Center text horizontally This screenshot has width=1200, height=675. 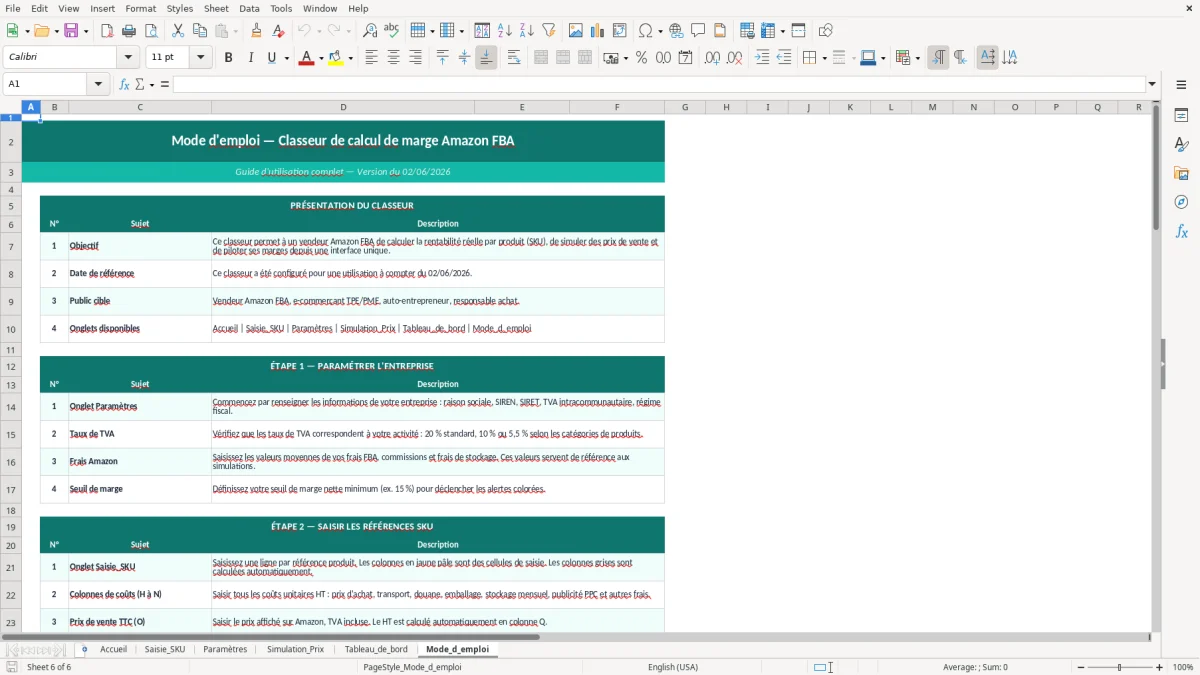[x=394, y=58]
